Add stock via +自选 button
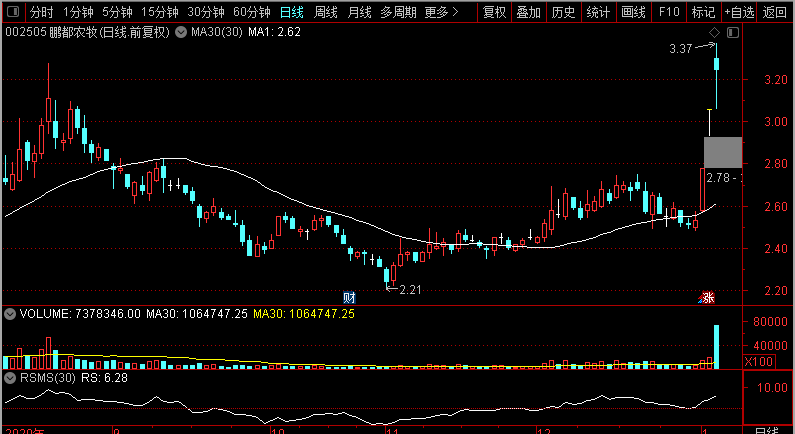Image resolution: width=795 pixels, height=434 pixels. click(x=739, y=13)
